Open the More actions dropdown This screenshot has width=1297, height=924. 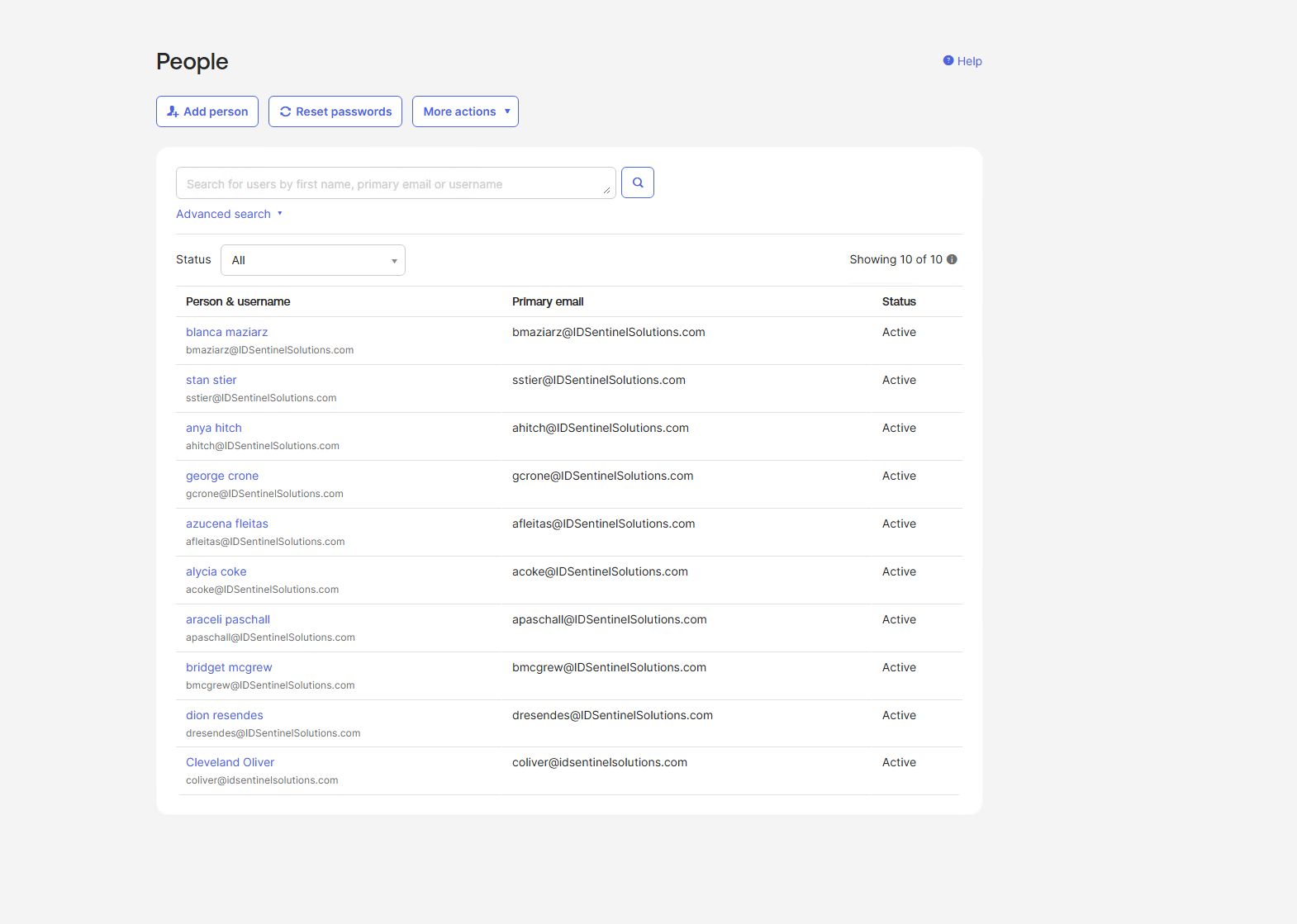click(465, 111)
